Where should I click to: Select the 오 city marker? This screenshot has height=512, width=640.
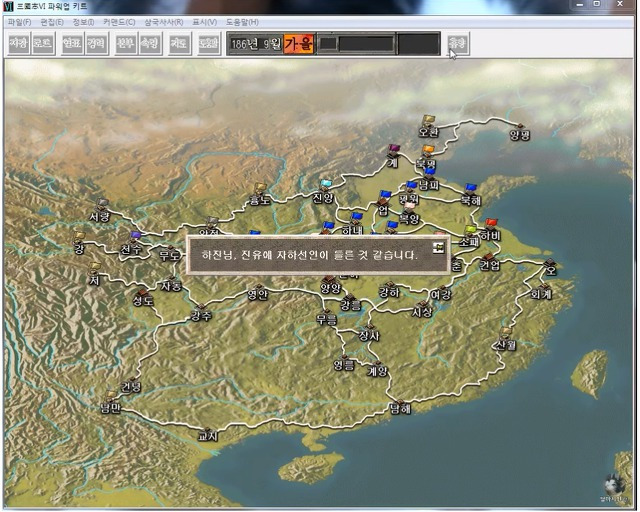point(551,267)
